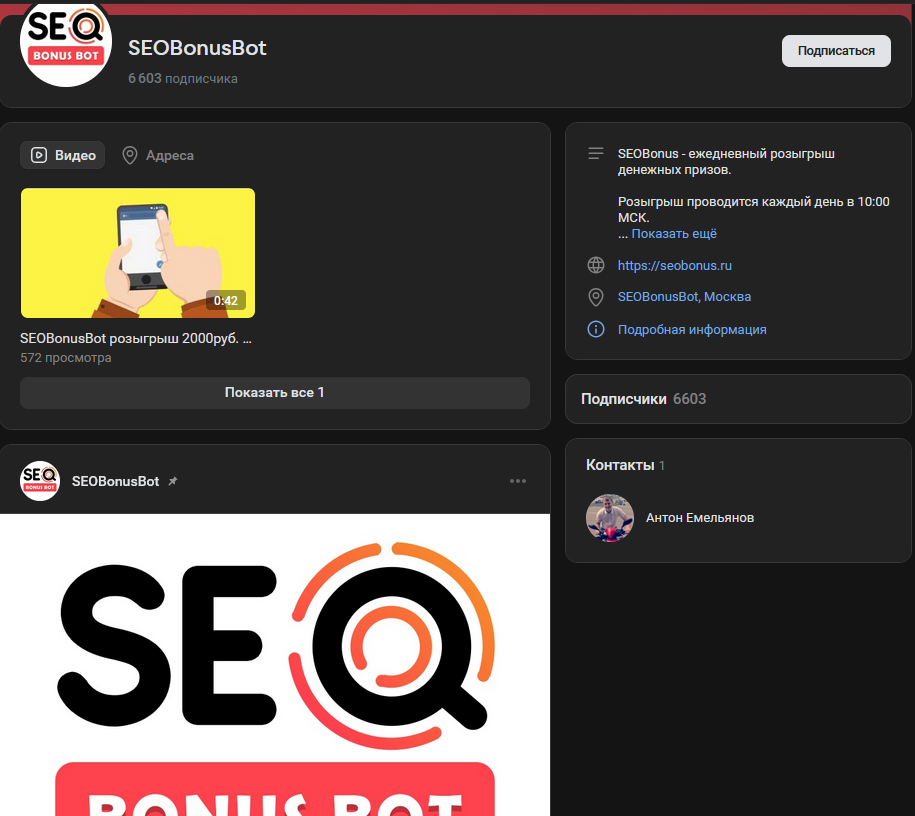Click the map pin icon in Адреса tab
This screenshot has width=915, height=816.
point(130,155)
